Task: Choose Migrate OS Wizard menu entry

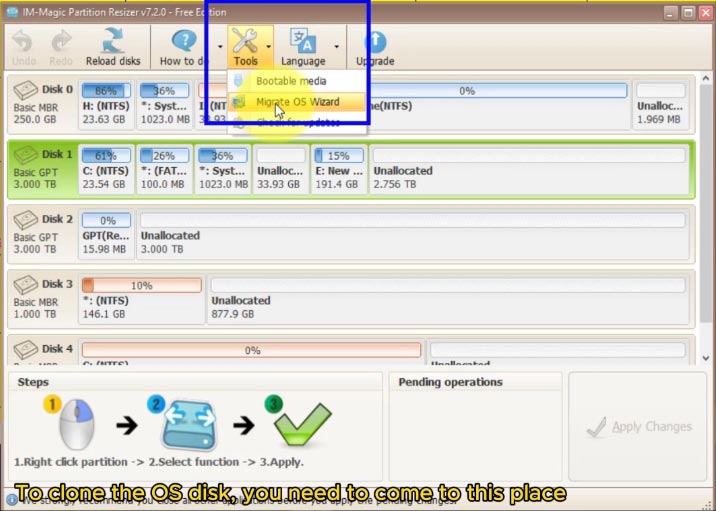Action: [x=297, y=102]
